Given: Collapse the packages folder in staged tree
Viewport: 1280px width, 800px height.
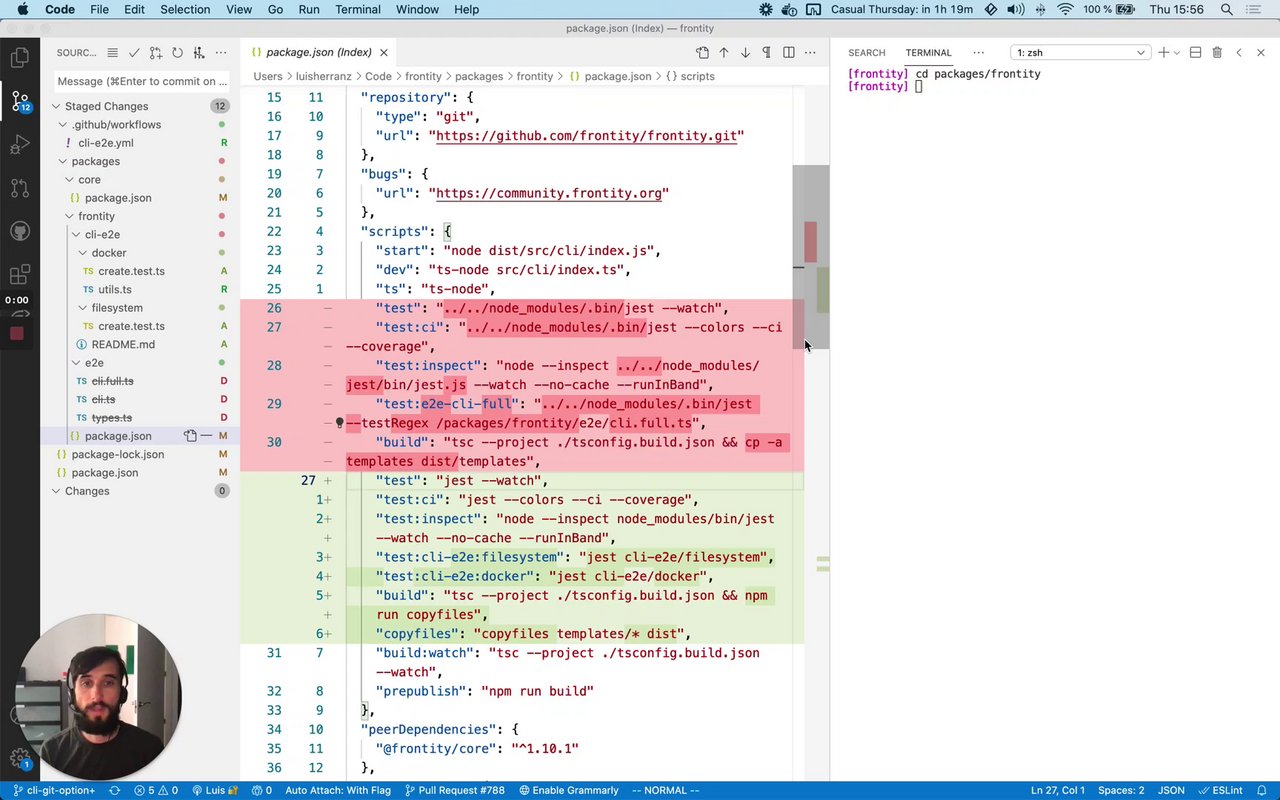Looking at the screenshot, I should click(95, 161).
